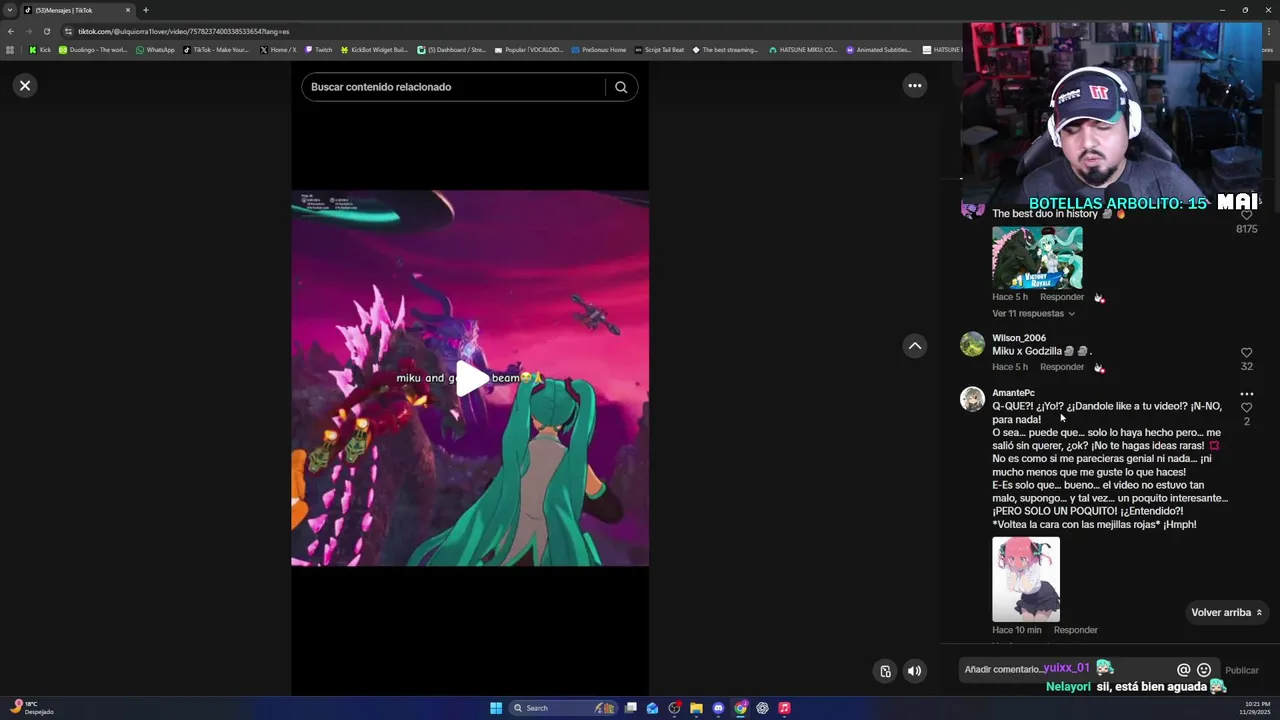Go back in browser
The image size is (1280, 720).
tap(10, 31)
